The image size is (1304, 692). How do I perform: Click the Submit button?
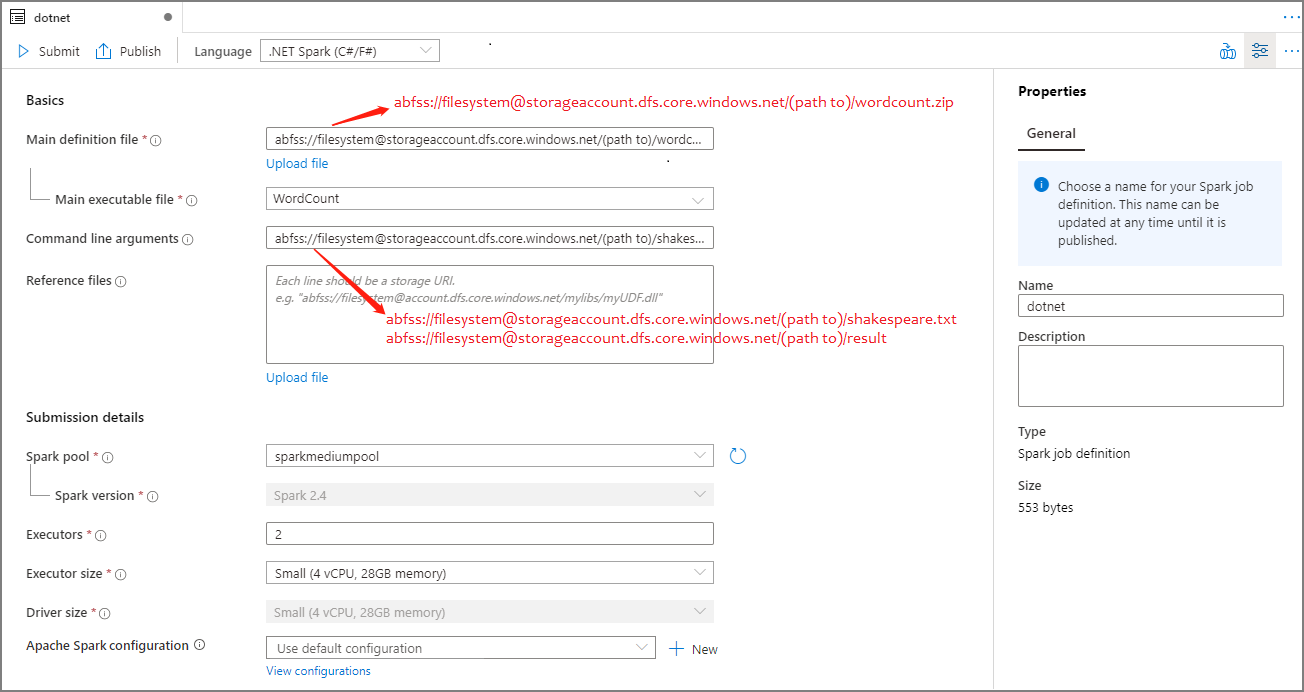coord(48,51)
